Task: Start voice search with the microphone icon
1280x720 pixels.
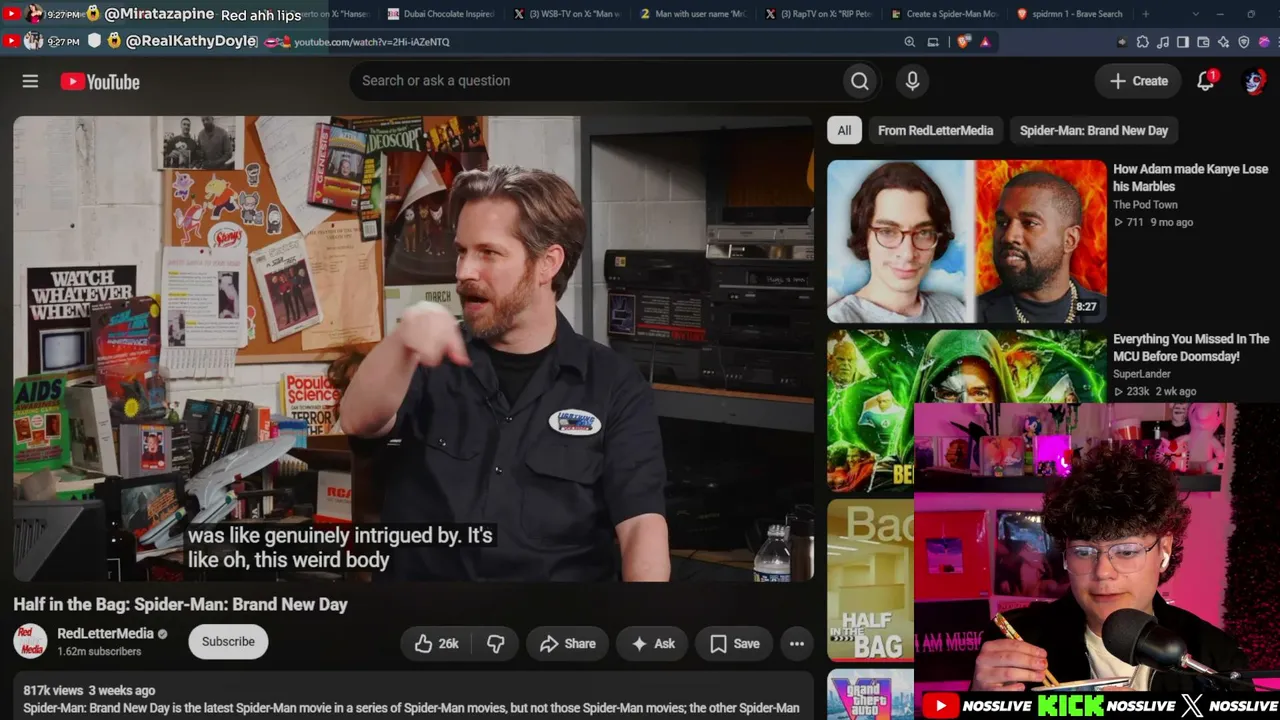Action: point(912,81)
